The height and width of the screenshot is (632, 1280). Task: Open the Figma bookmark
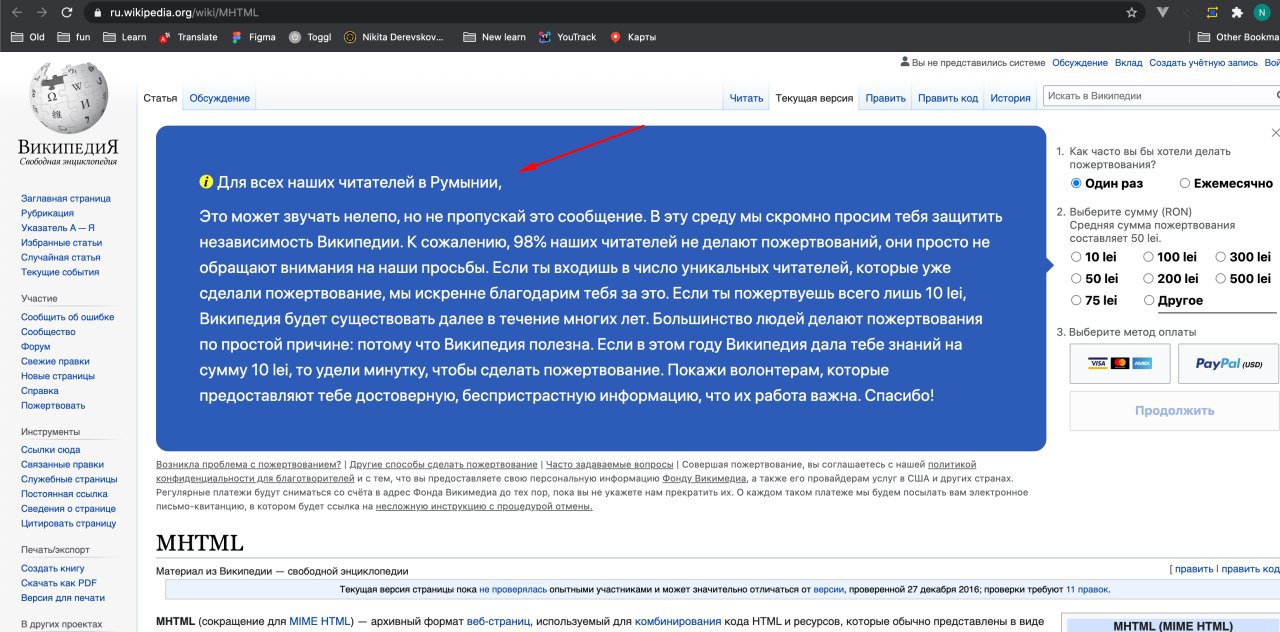coord(253,37)
